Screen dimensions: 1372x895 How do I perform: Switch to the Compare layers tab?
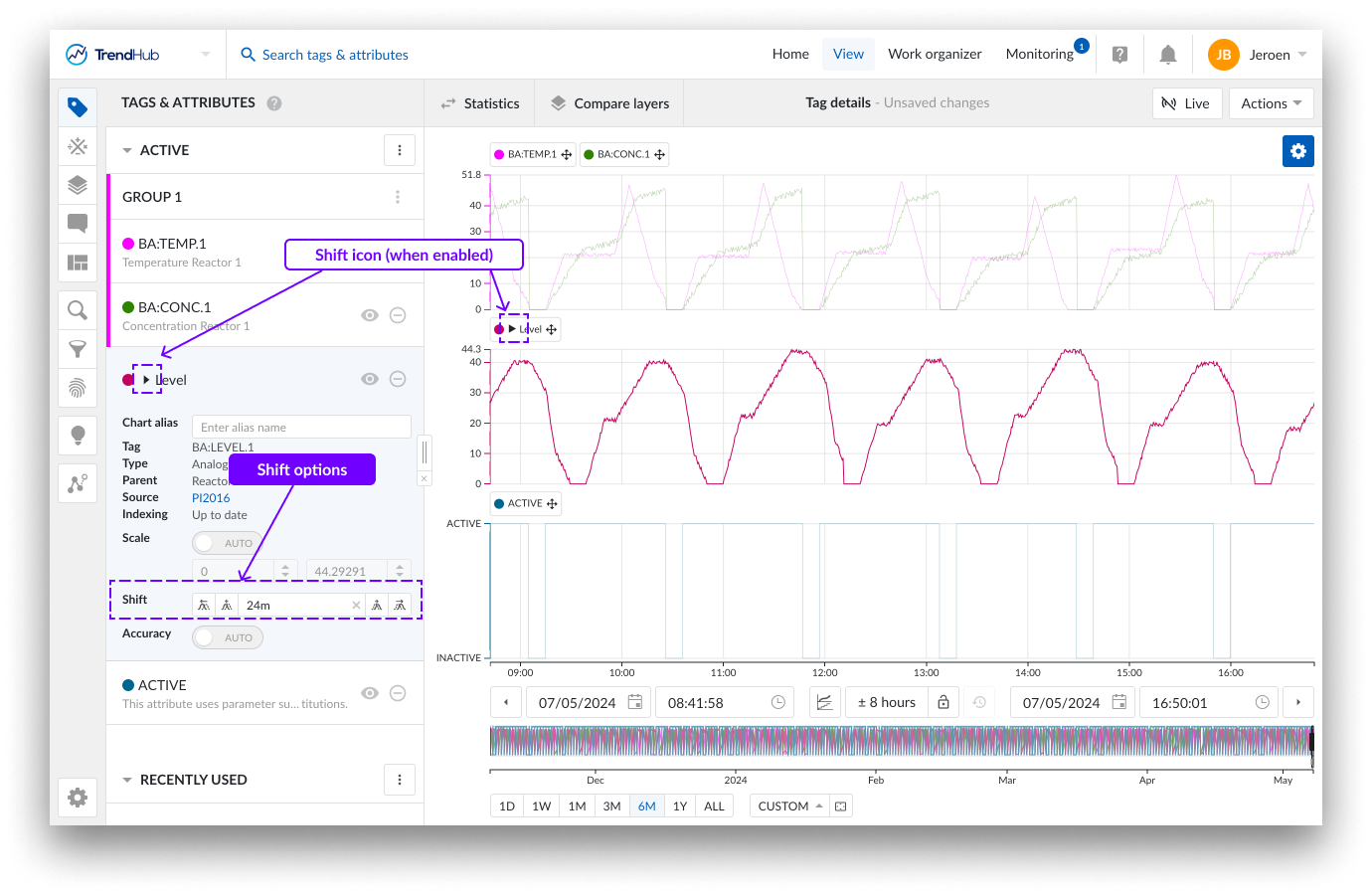[x=609, y=103]
